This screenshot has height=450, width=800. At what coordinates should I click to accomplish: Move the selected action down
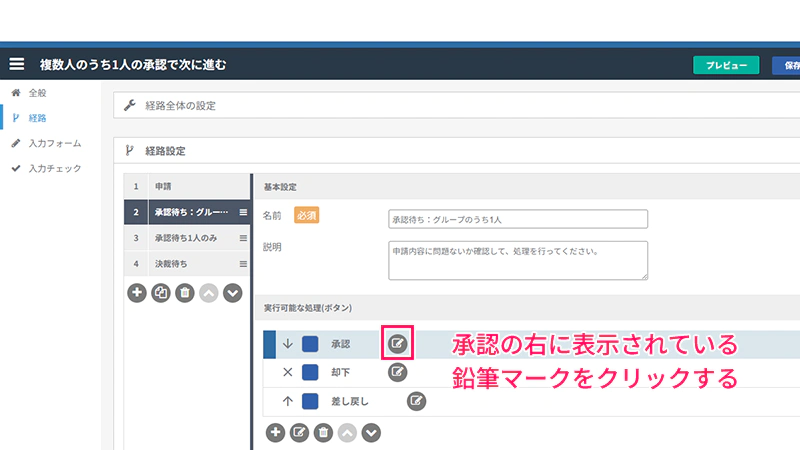371,433
